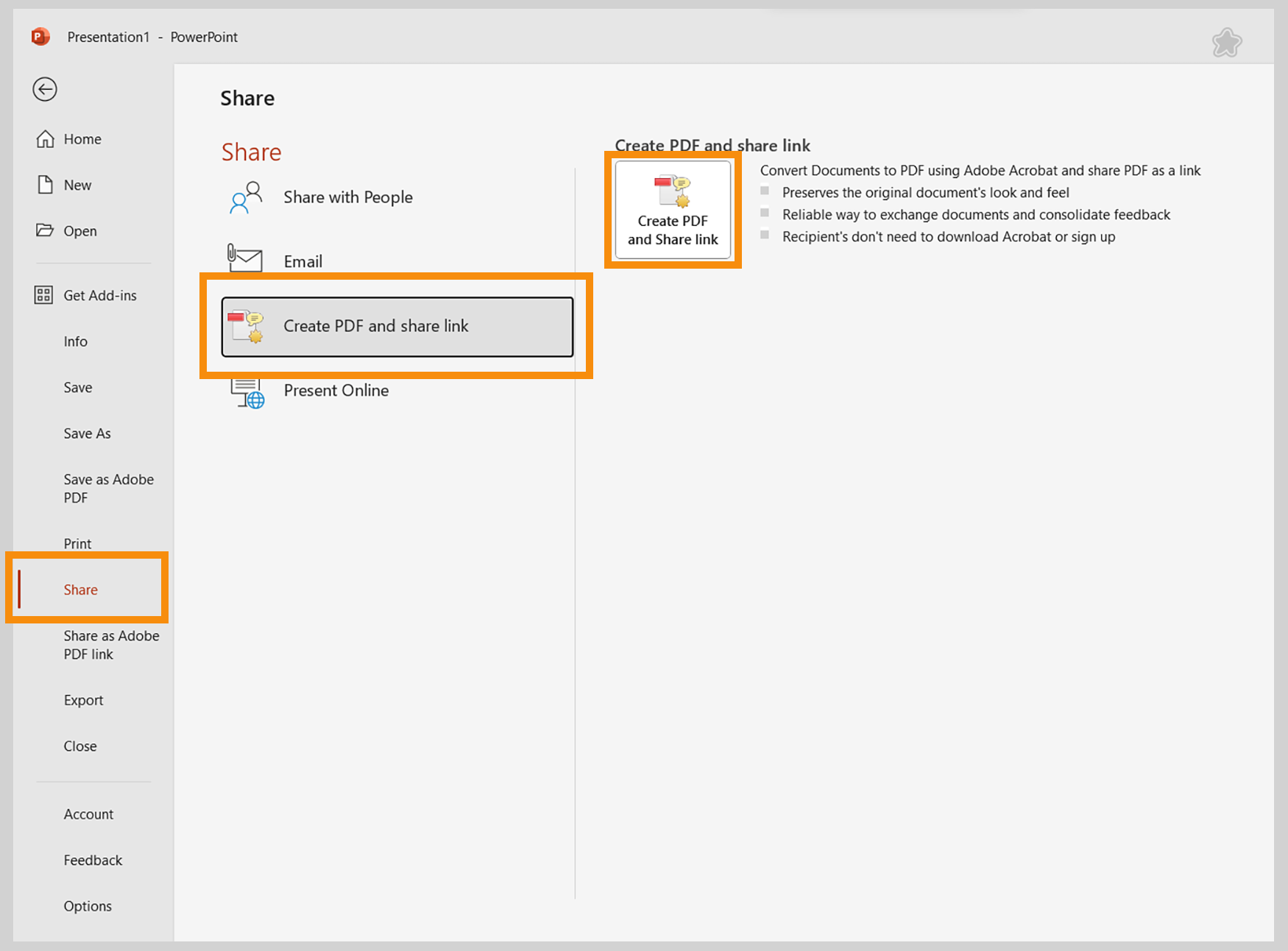
Task: Open the Info menu item
Action: tap(75, 341)
